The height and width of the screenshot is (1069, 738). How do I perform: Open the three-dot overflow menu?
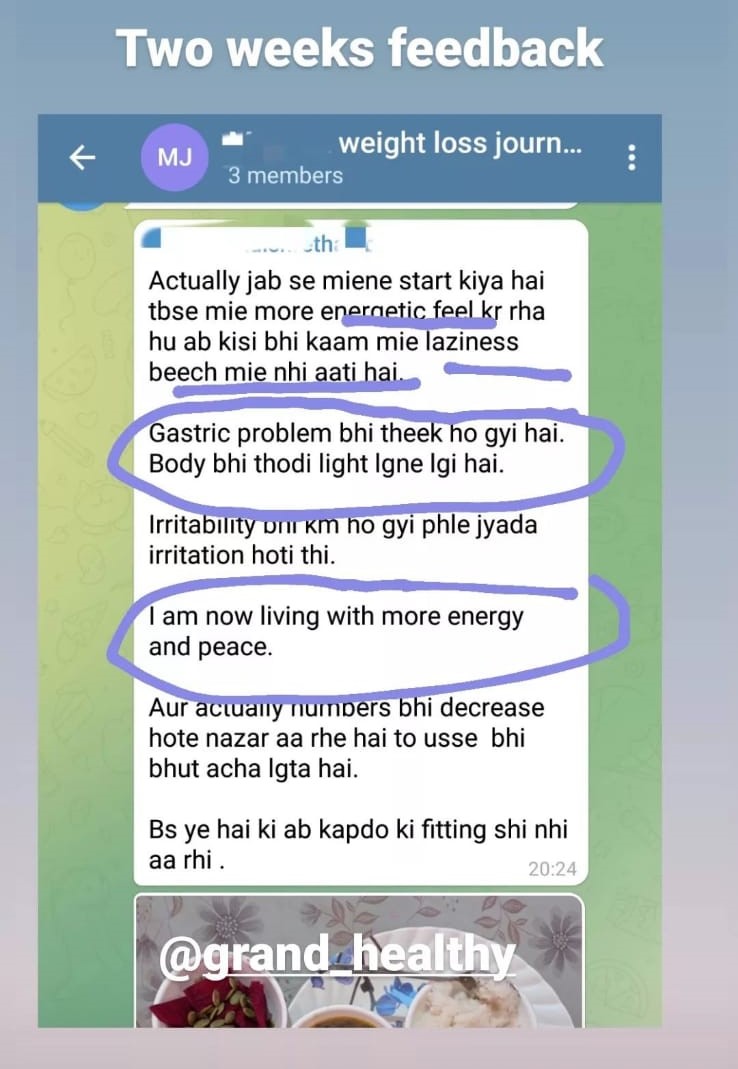(x=632, y=157)
